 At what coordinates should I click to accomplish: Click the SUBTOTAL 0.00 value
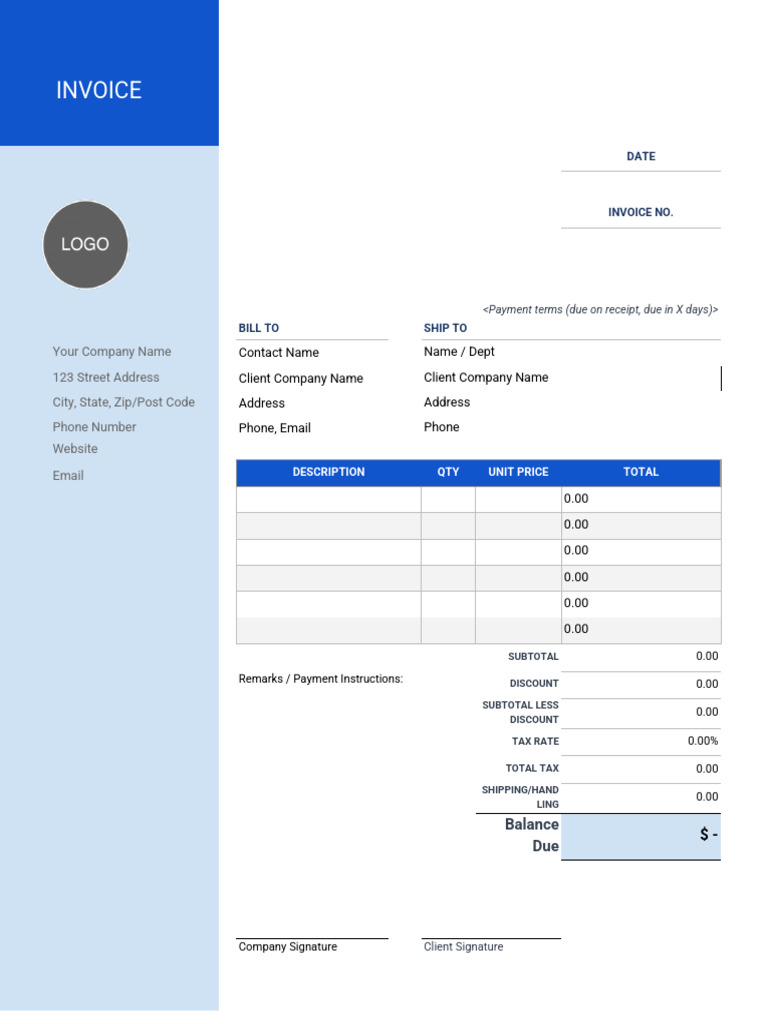(x=707, y=656)
